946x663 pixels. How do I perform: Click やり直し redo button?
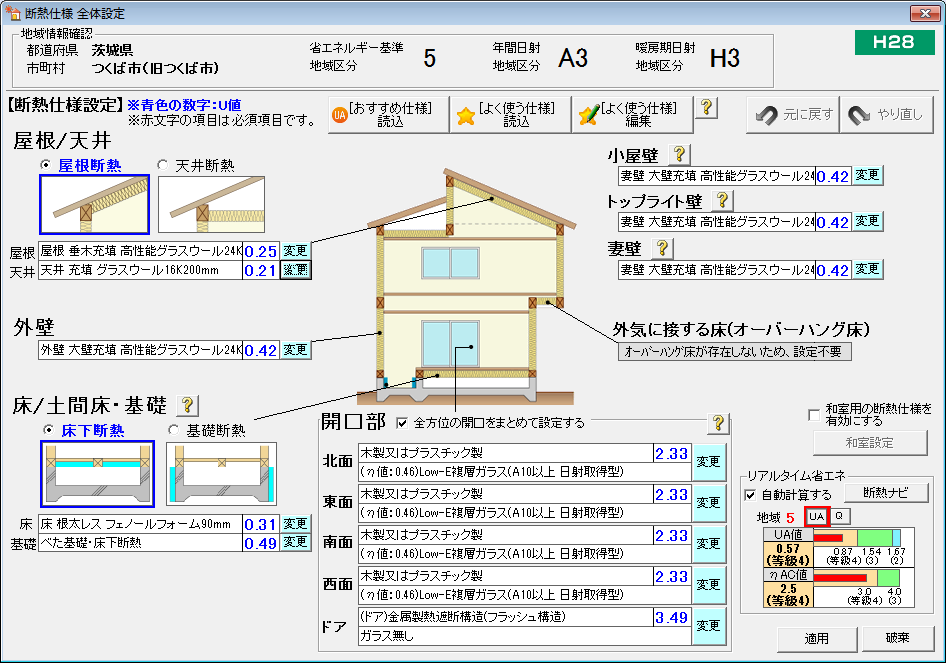click(886, 115)
